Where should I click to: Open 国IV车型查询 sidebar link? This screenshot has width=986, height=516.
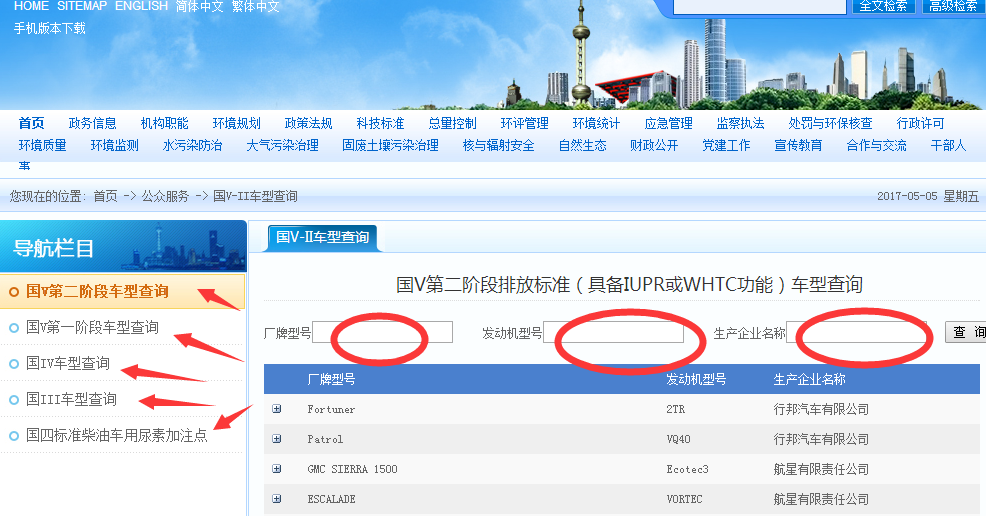[x=68, y=363]
